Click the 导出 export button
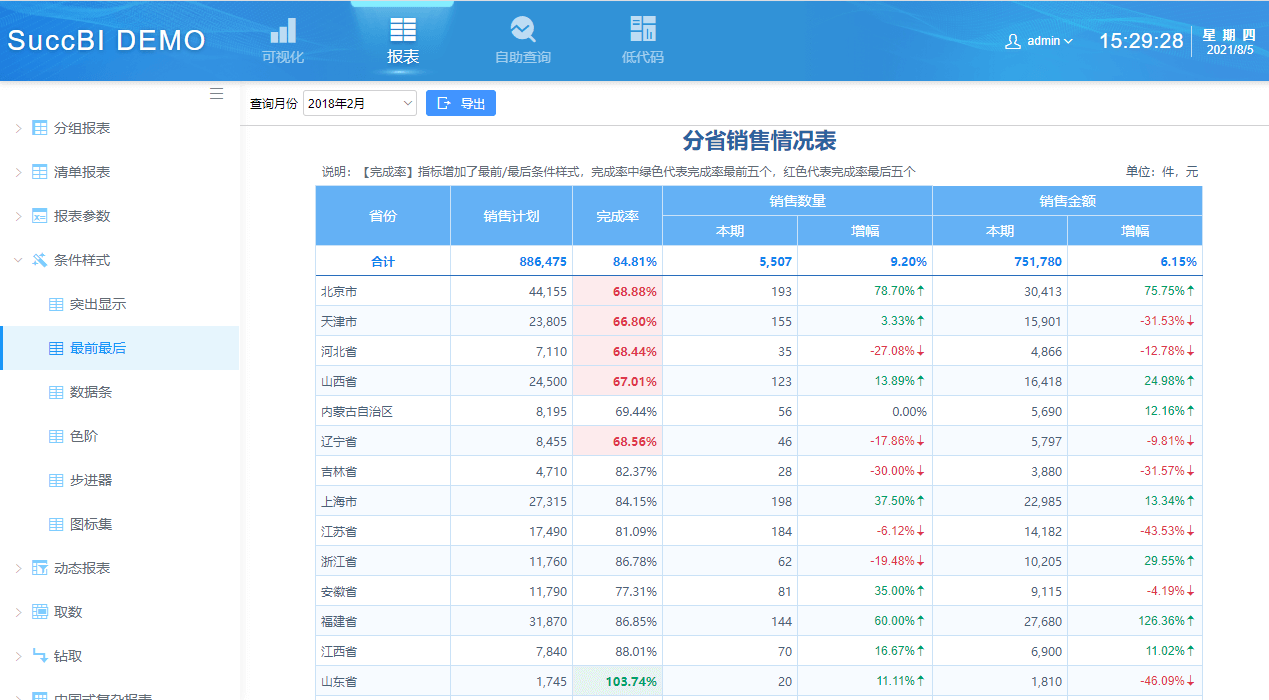This screenshot has width=1269, height=700. (x=460, y=102)
